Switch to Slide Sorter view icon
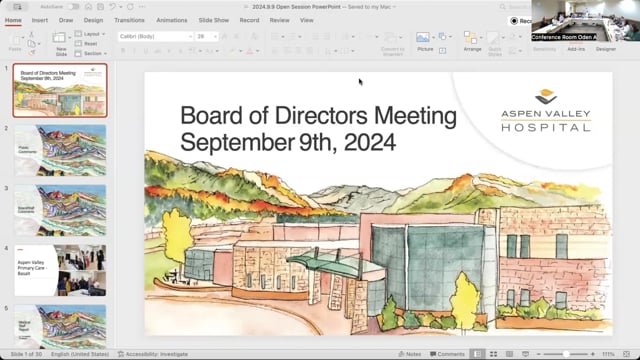640x360 pixels. [493, 354]
